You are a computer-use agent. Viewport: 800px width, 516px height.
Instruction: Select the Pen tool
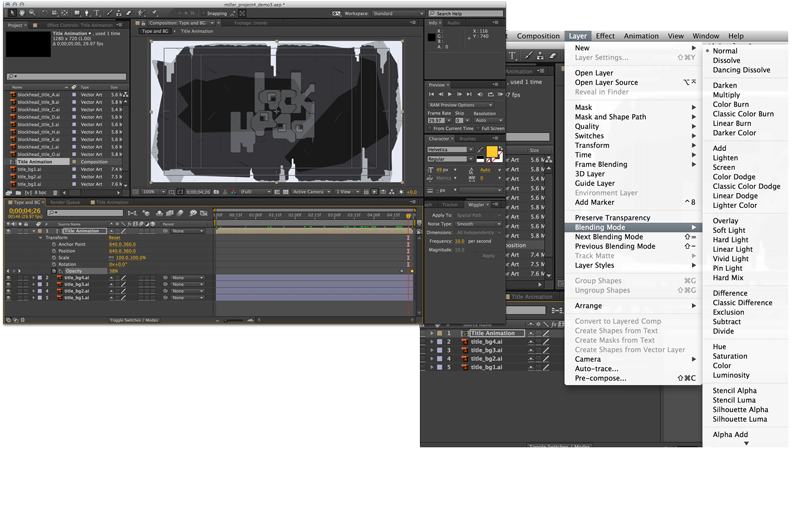click(x=86, y=13)
